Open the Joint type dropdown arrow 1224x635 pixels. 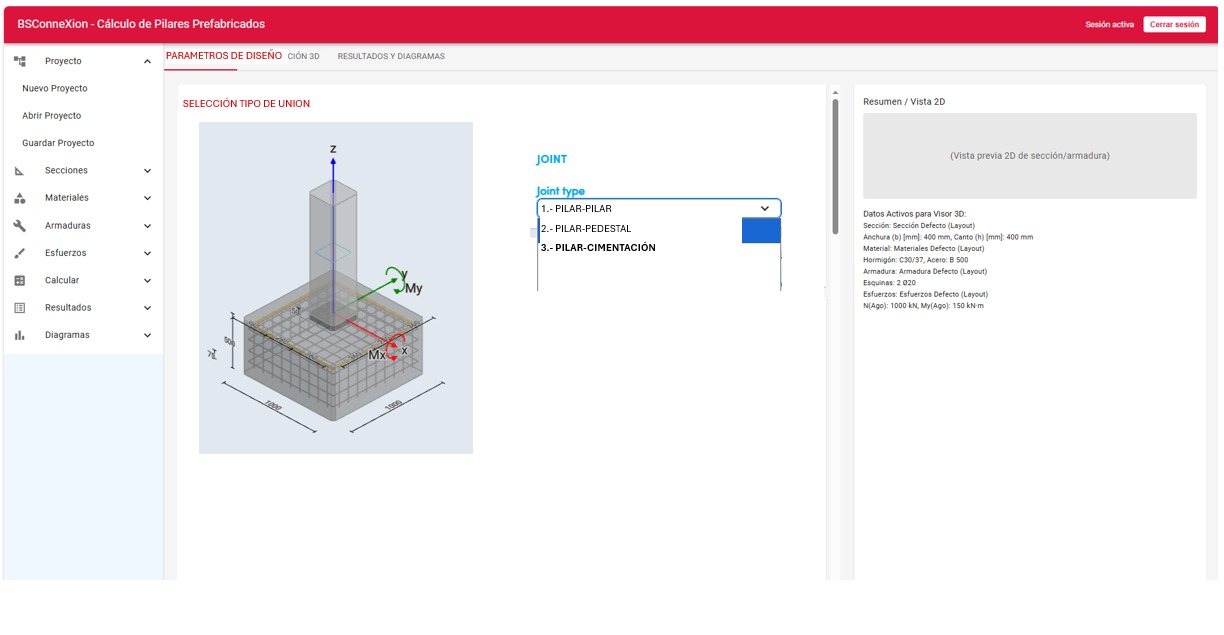click(x=765, y=208)
